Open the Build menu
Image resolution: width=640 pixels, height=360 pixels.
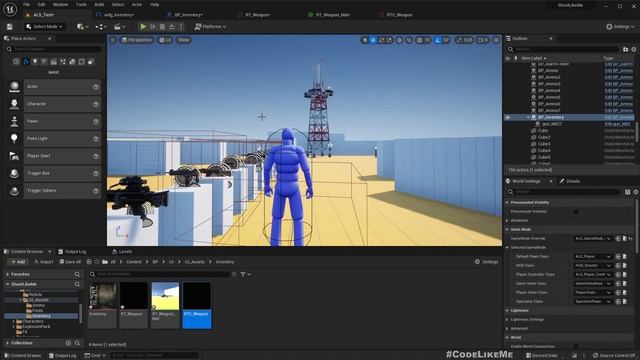click(99, 4)
